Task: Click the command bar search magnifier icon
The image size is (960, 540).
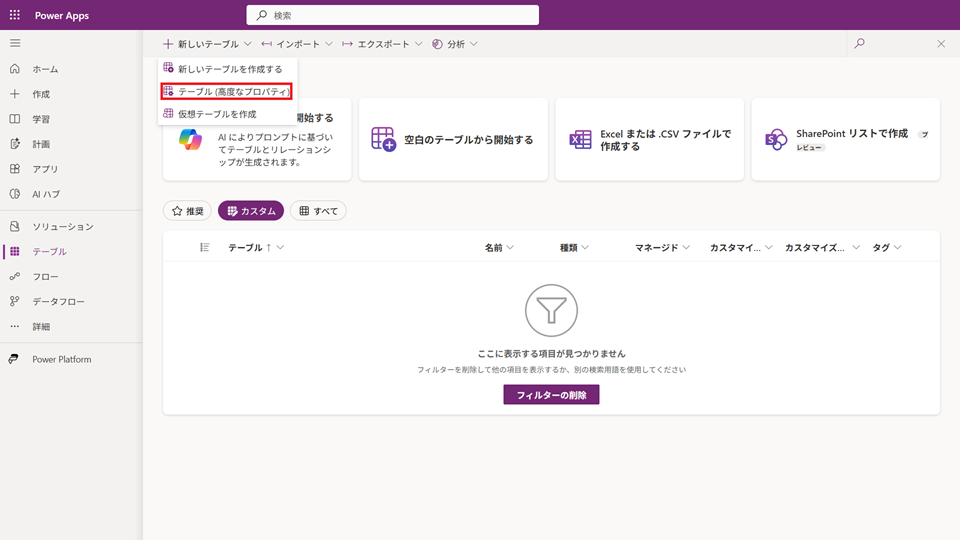Action: click(860, 43)
